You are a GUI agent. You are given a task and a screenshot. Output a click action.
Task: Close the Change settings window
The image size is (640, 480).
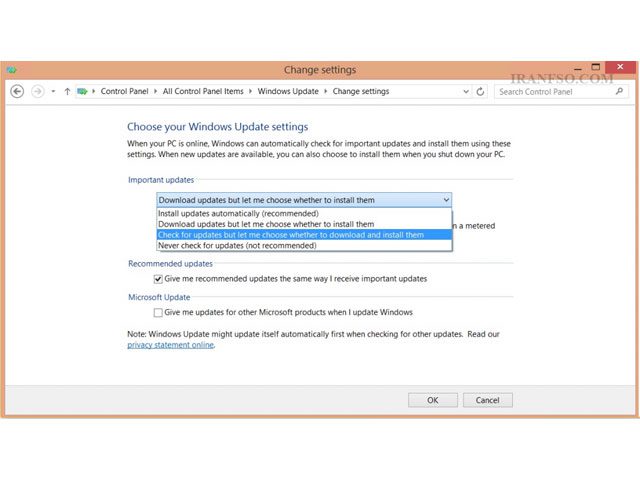[620, 67]
